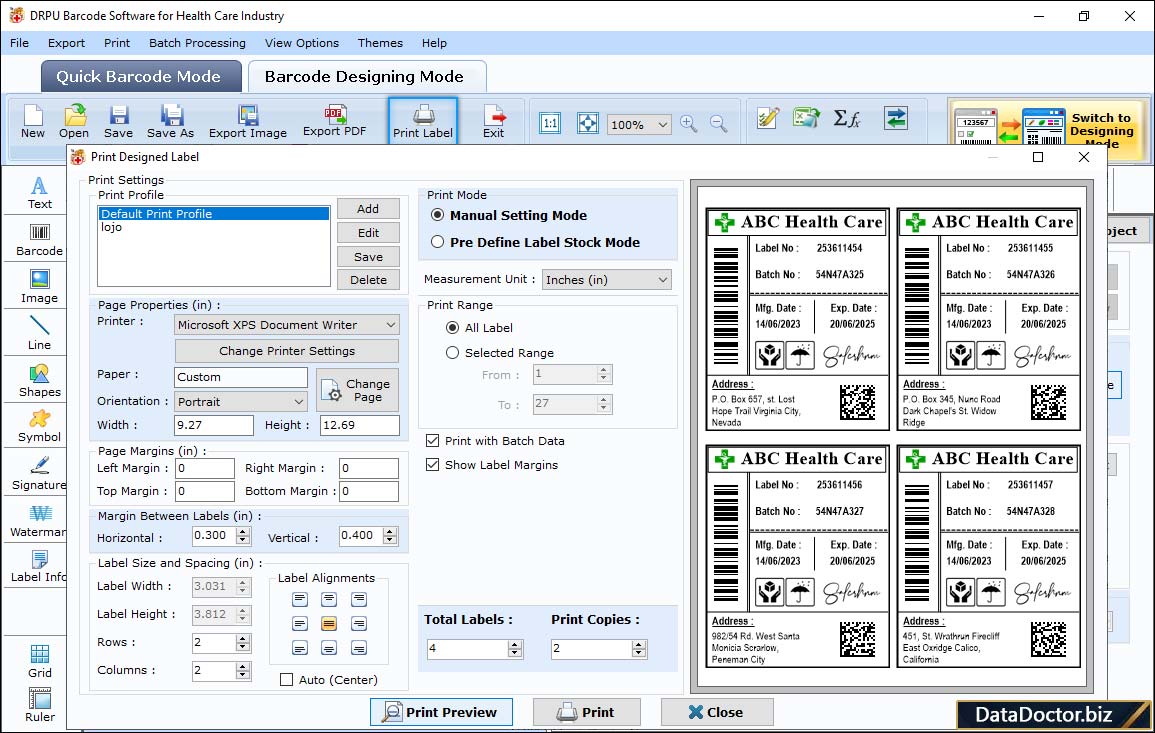Open the 100% zoom level dropdown
This screenshot has width=1155, height=733.
[638, 124]
